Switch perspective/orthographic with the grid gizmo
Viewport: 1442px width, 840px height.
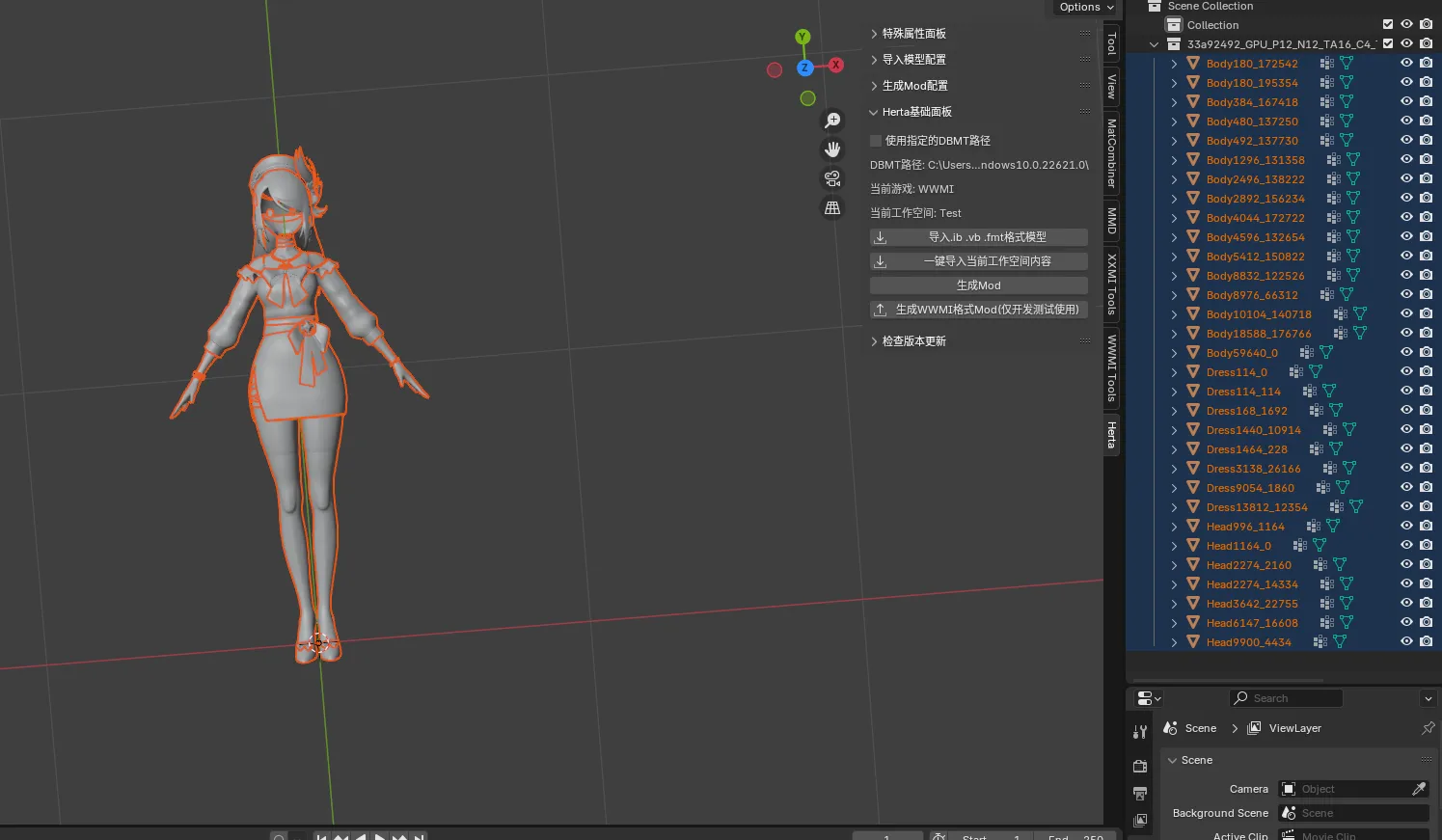point(832,207)
